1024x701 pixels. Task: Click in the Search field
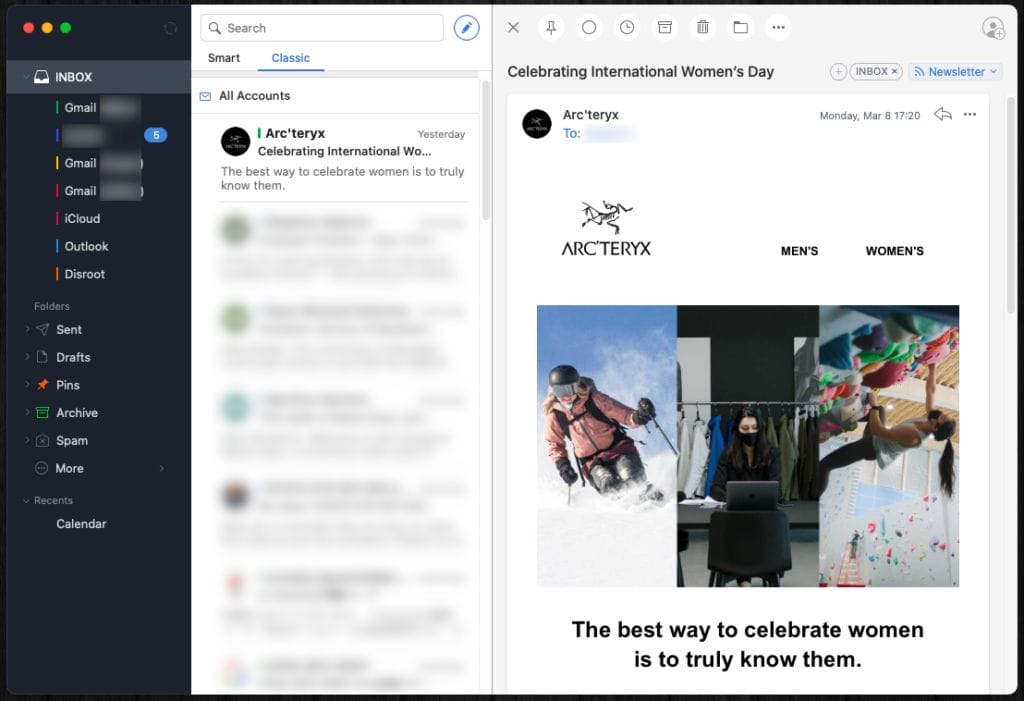pyautogui.click(x=330, y=28)
